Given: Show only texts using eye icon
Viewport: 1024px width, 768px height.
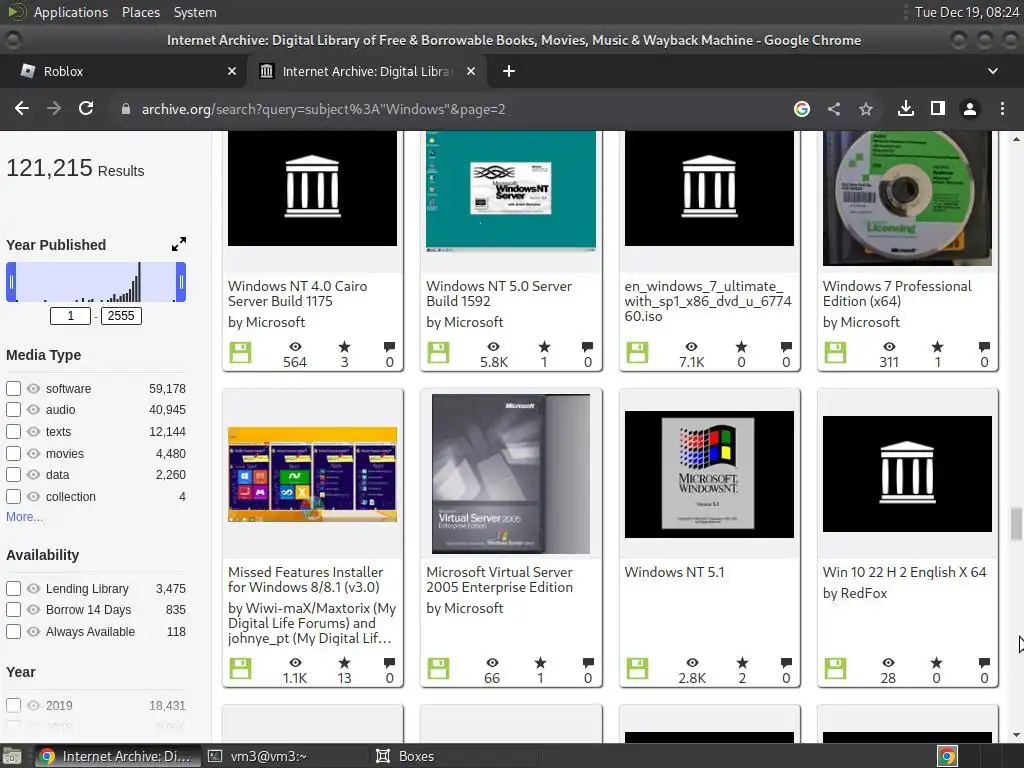Looking at the screenshot, I should point(33,432).
